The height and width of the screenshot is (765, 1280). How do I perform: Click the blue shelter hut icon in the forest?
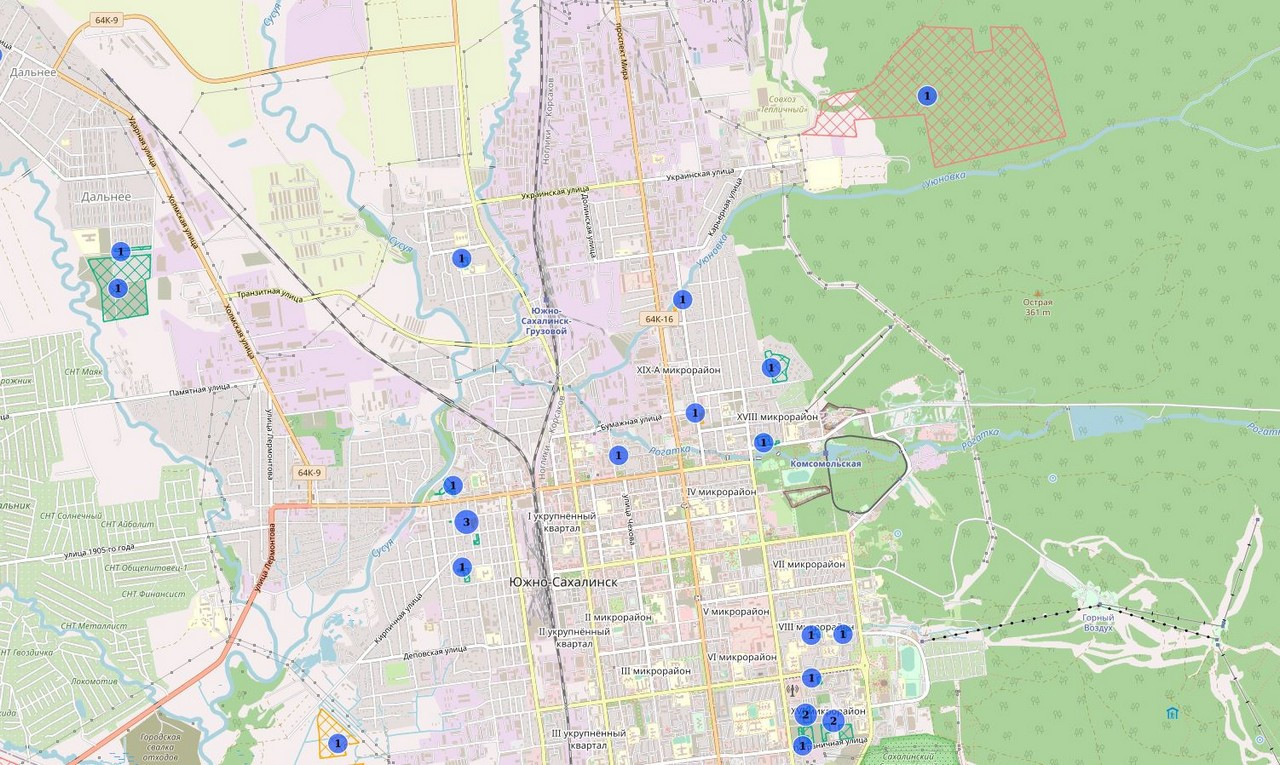point(1172,713)
